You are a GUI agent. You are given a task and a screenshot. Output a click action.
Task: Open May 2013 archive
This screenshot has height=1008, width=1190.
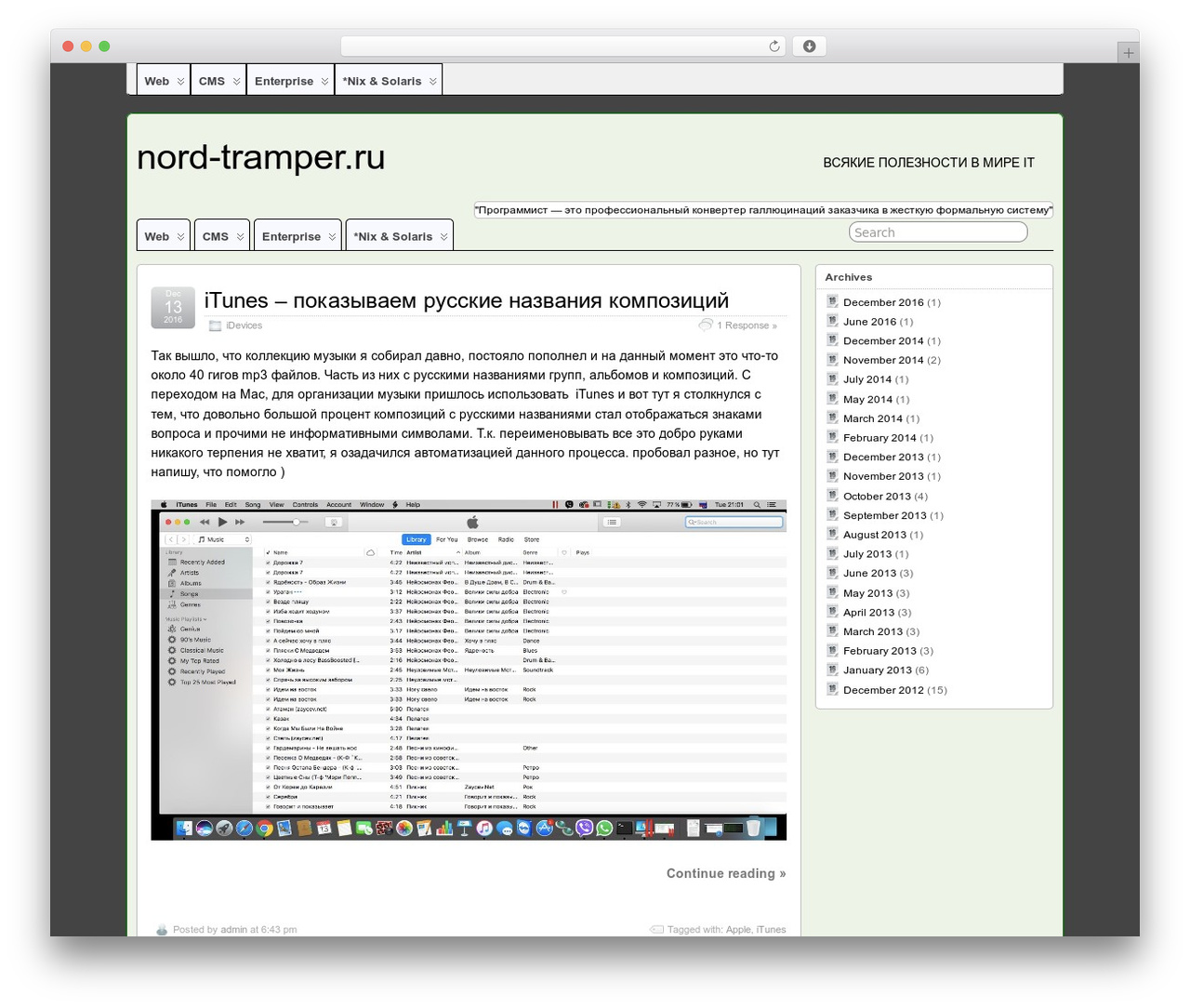pyautogui.click(x=867, y=593)
